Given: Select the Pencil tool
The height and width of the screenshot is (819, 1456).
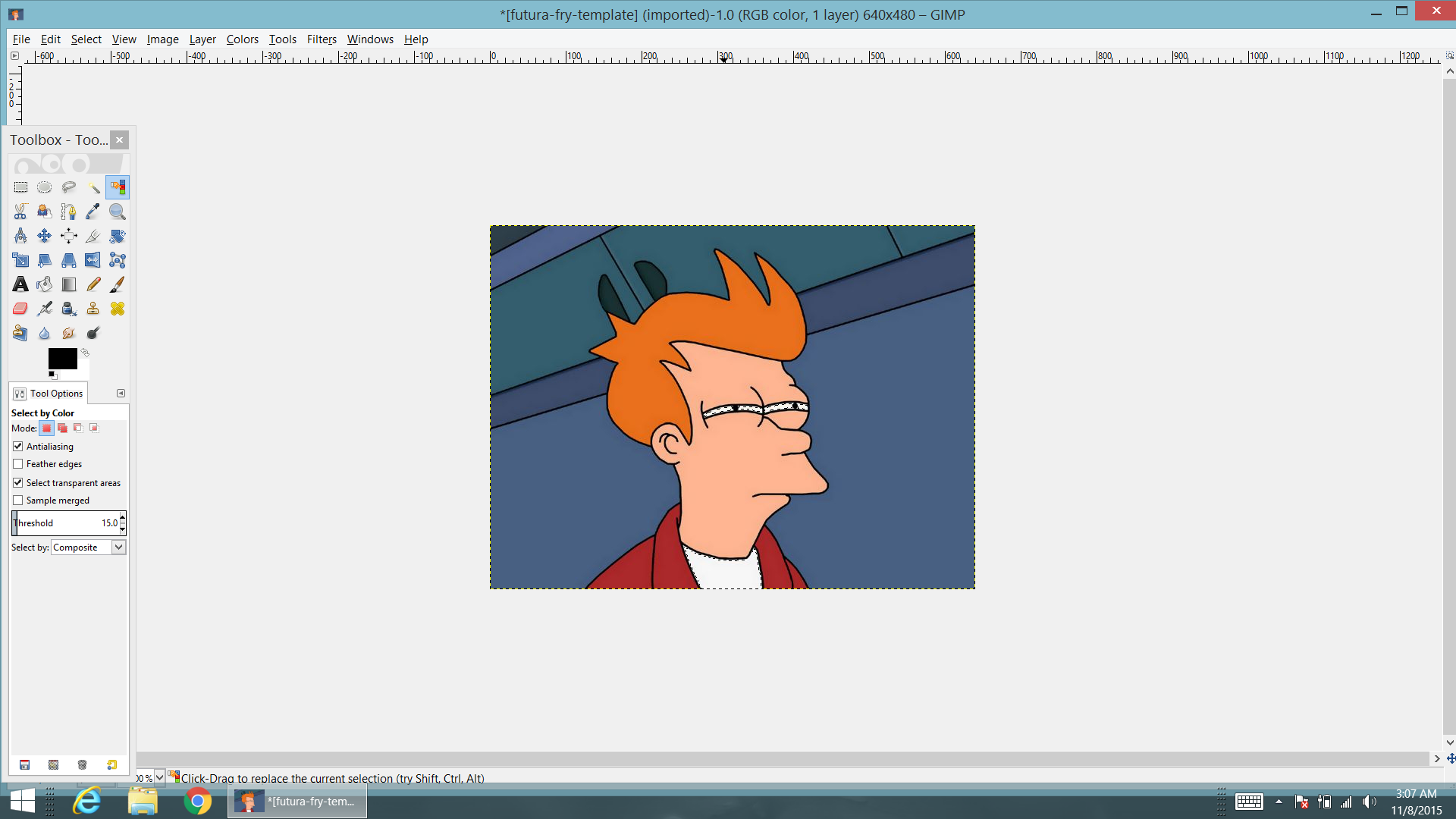Looking at the screenshot, I should pos(93,284).
